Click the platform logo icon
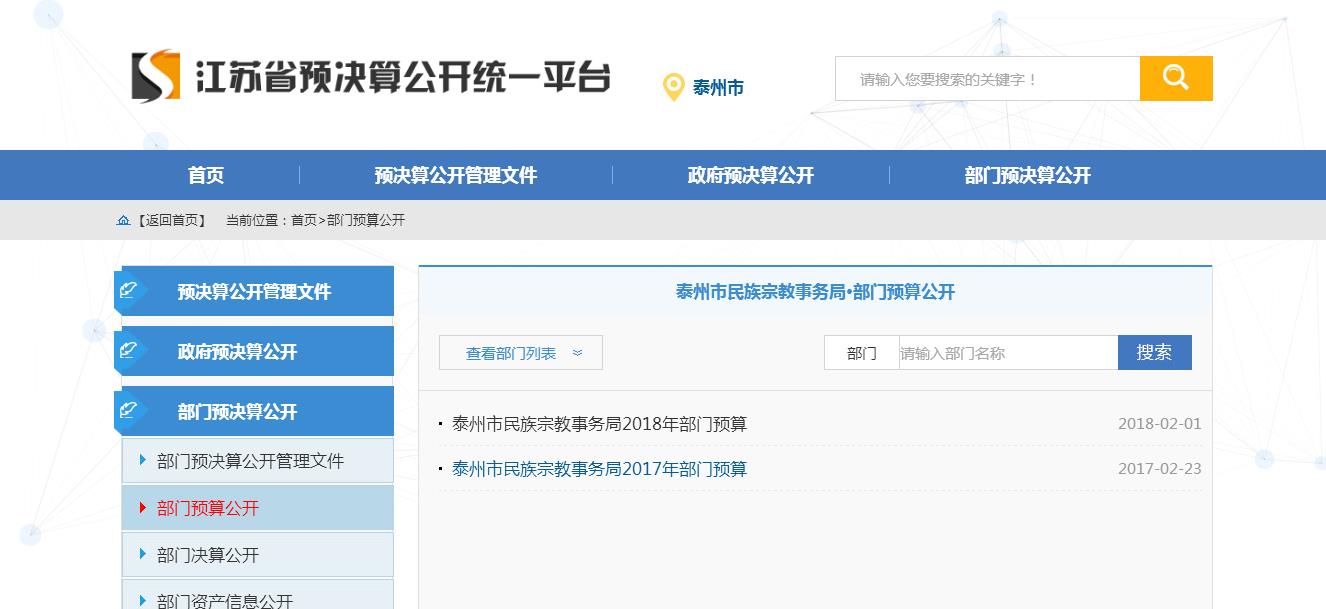The image size is (1326, 609). pos(156,77)
